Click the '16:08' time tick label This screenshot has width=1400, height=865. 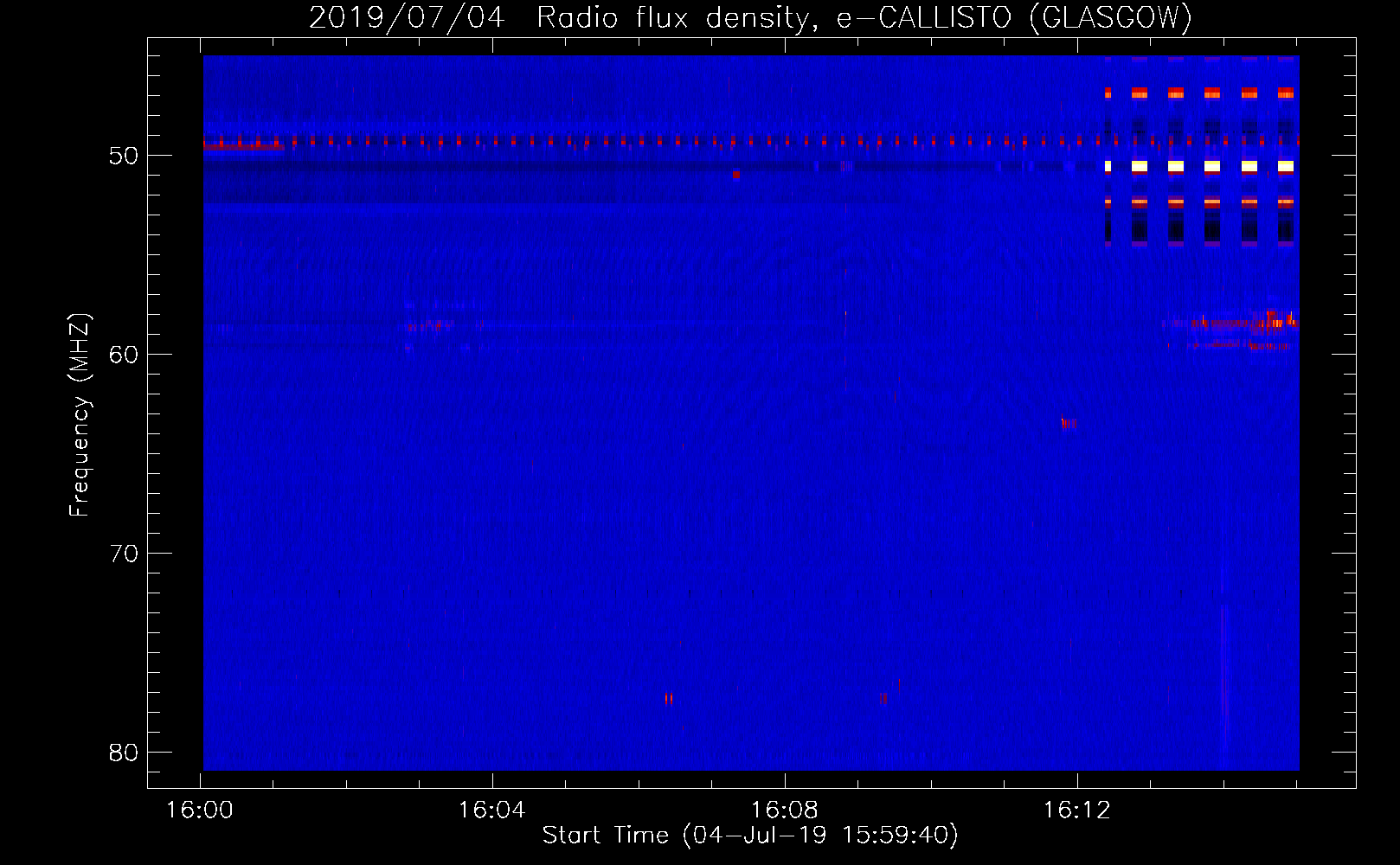pyautogui.click(x=784, y=811)
